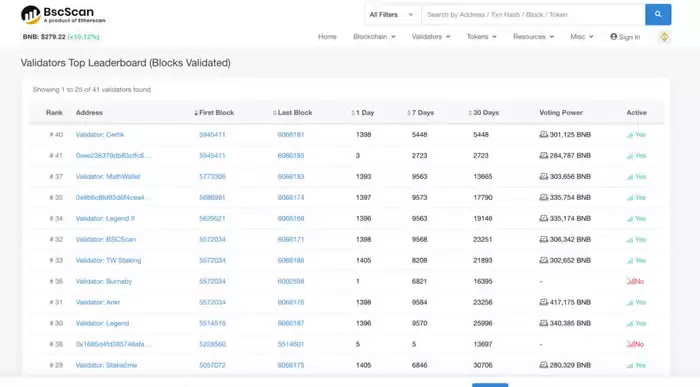Sort table by 30 Days column

coord(483,112)
